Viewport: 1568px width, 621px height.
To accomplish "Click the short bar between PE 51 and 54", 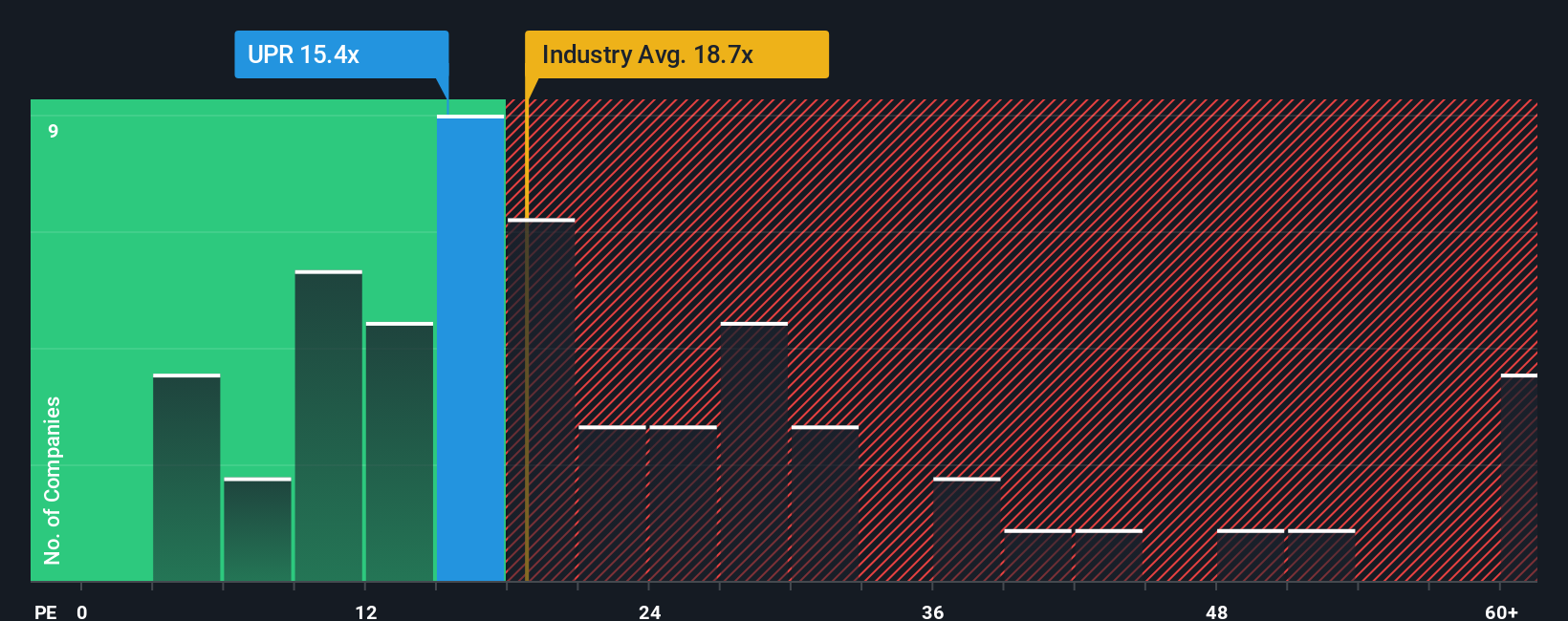I will click(1321, 555).
